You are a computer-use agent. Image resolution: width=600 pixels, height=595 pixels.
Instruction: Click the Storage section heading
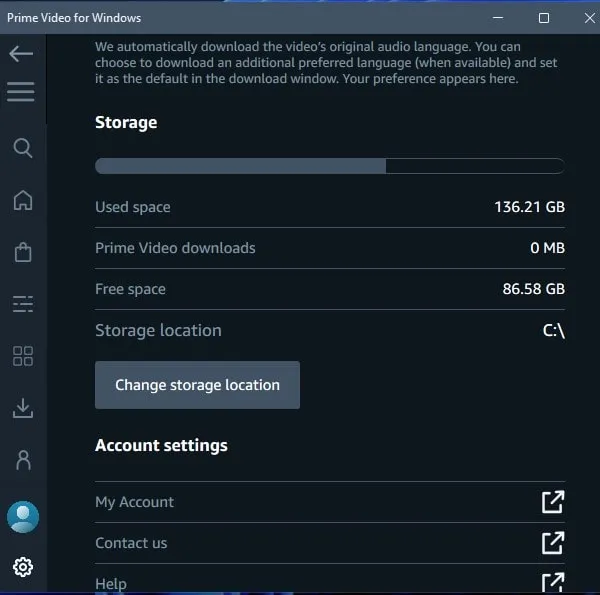pyautogui.click(x=126, y=123)
